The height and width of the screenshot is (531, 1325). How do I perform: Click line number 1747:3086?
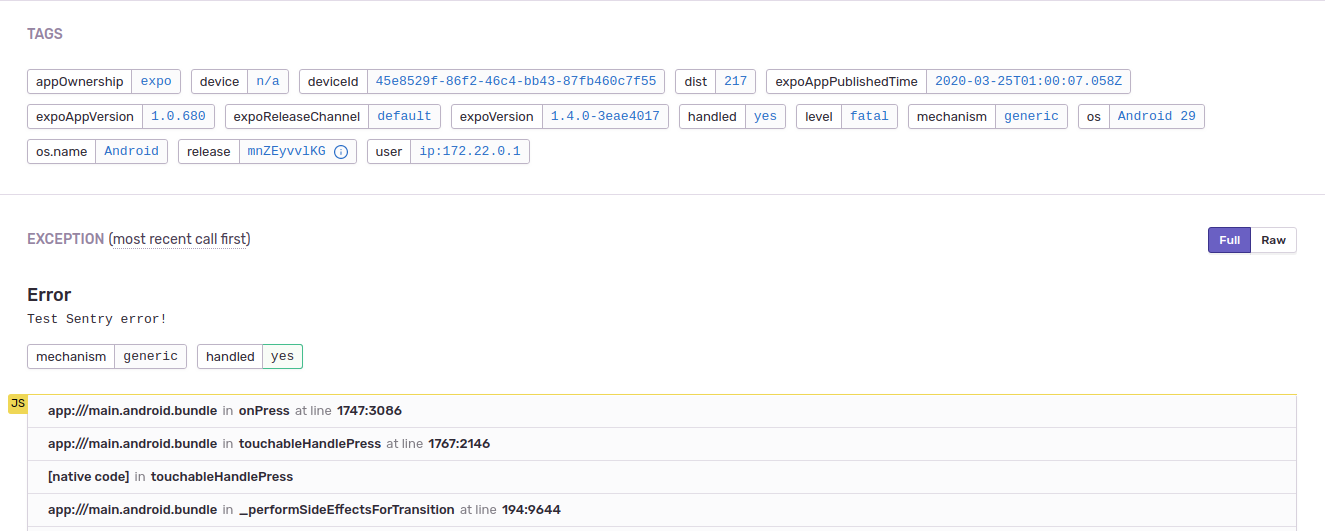pyautogui.click(x=369, y=411)
